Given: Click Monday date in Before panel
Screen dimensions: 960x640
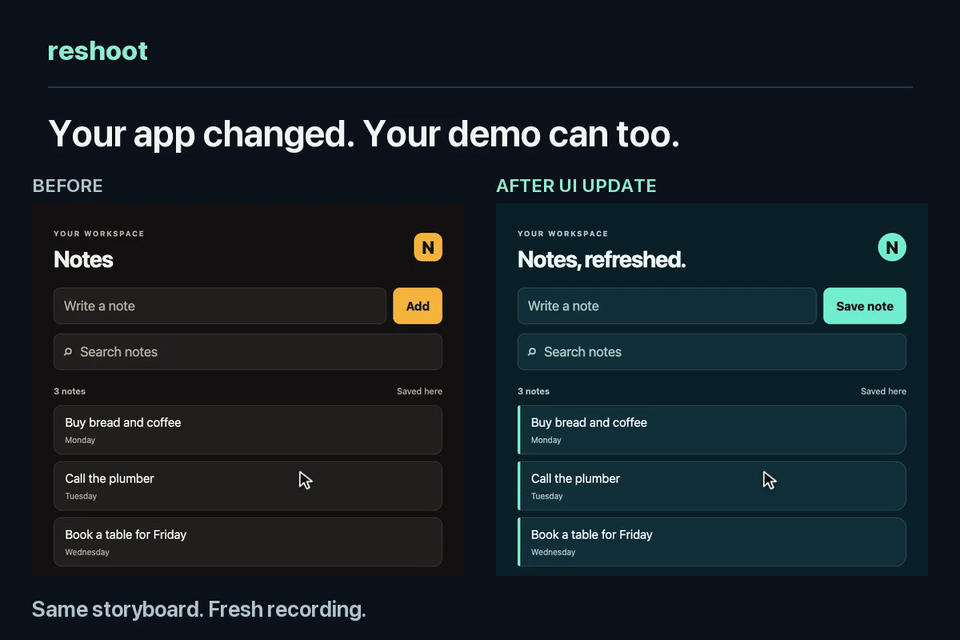Looking at the screenshot, I should [x=80, y=440].
